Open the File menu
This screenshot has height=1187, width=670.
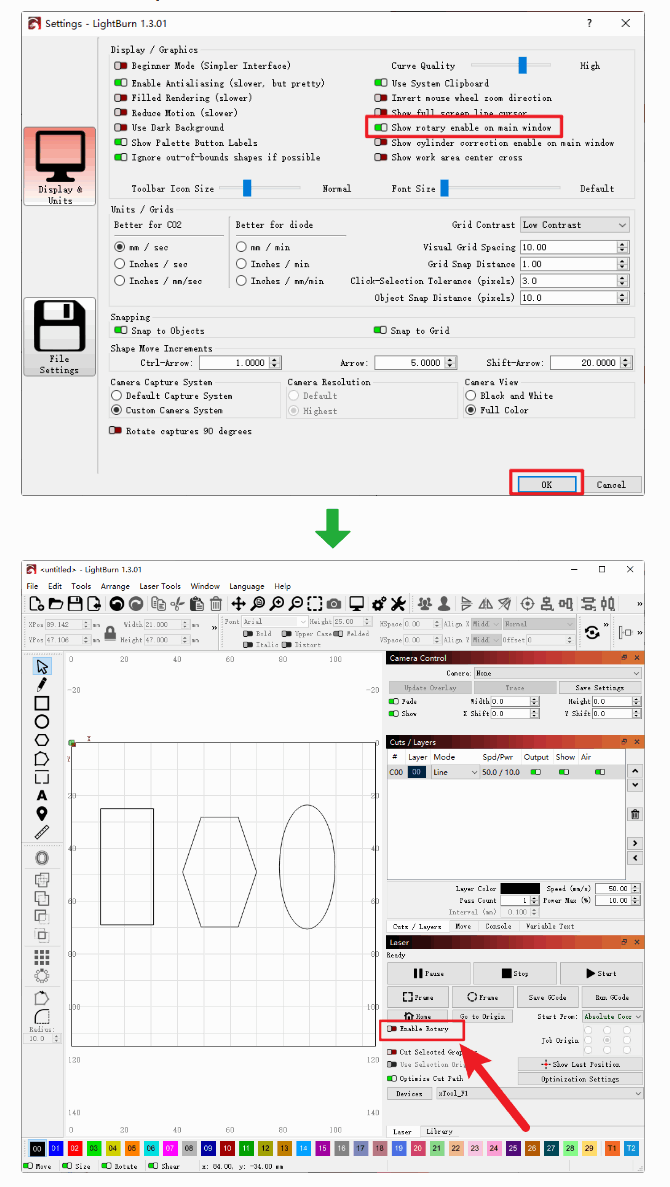[33, 586]
